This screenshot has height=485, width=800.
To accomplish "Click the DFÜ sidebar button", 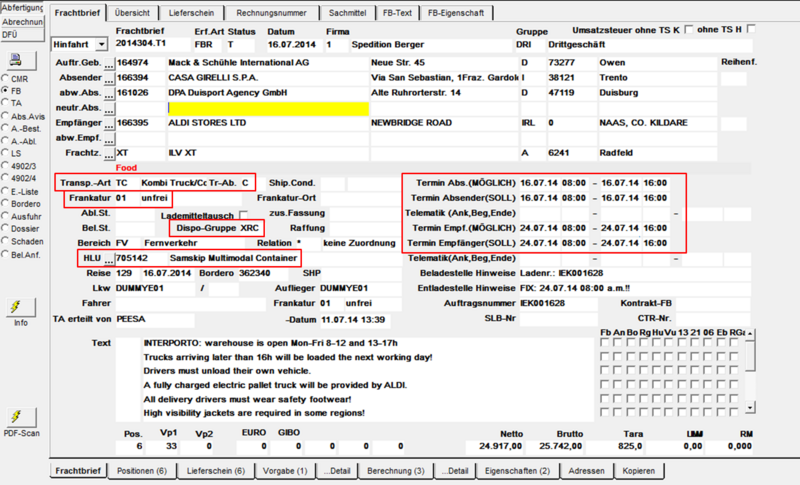I will [22, 35].
